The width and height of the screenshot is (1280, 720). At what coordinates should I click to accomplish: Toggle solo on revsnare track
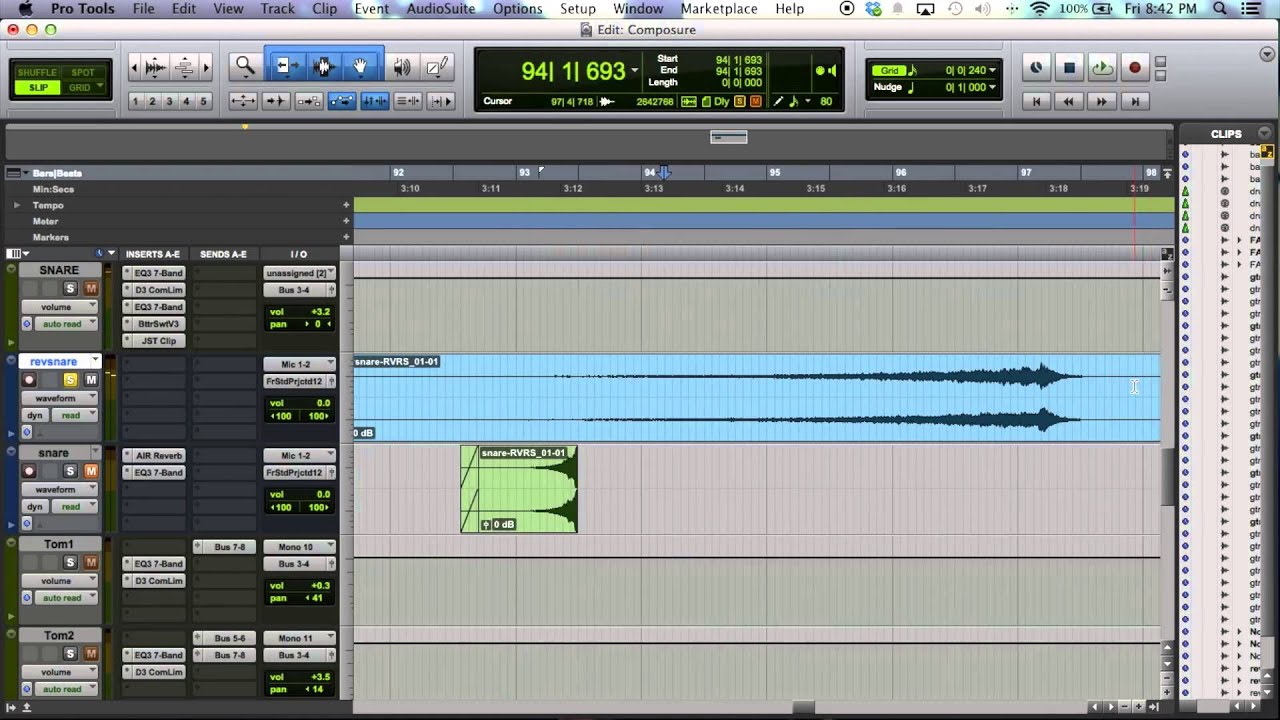click(71, 380)
